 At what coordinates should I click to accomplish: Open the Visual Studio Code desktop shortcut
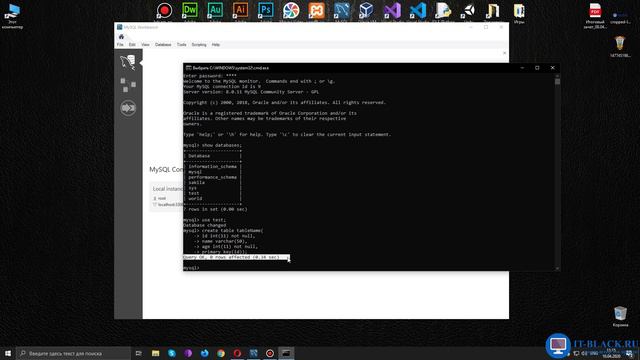(418, 11)
